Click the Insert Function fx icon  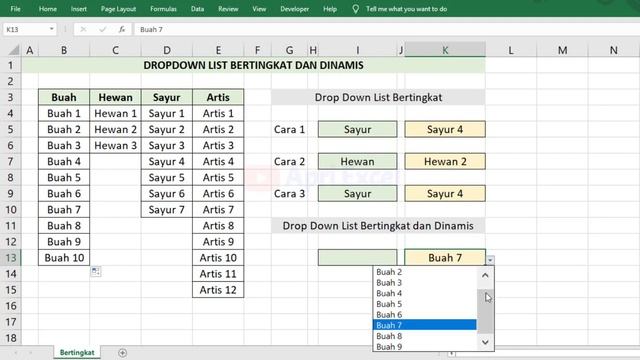[x=122, y=29]
